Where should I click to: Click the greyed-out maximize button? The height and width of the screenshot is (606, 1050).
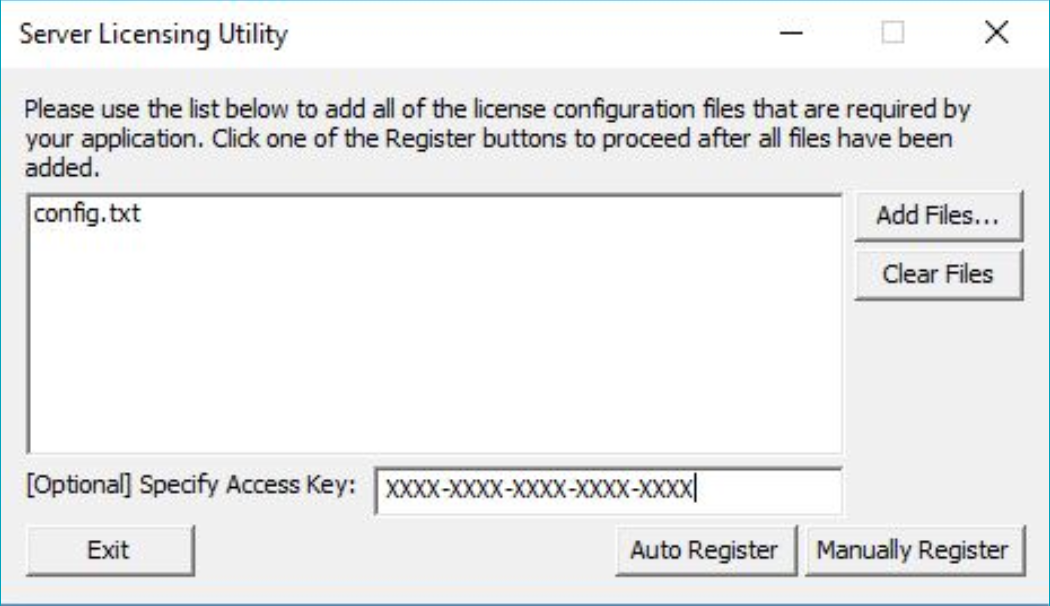tap(893, 35)
